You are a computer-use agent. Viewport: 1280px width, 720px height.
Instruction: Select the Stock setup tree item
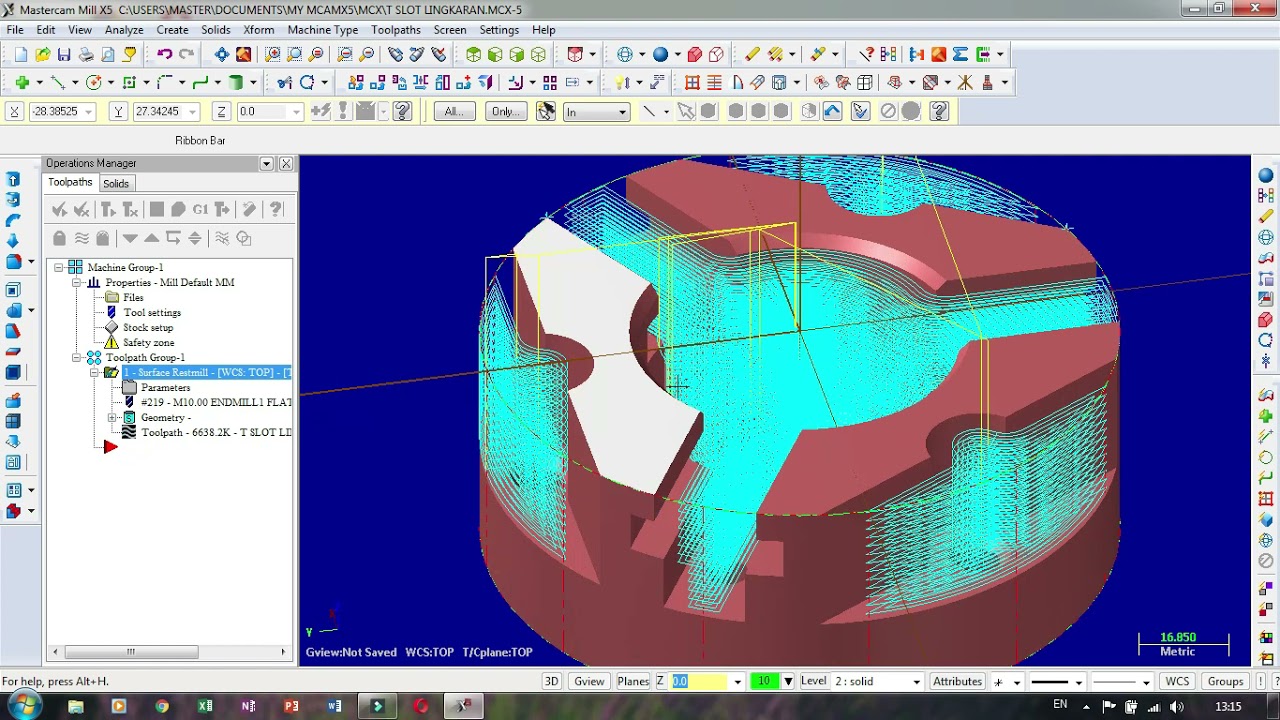click(x=148, y=327)
